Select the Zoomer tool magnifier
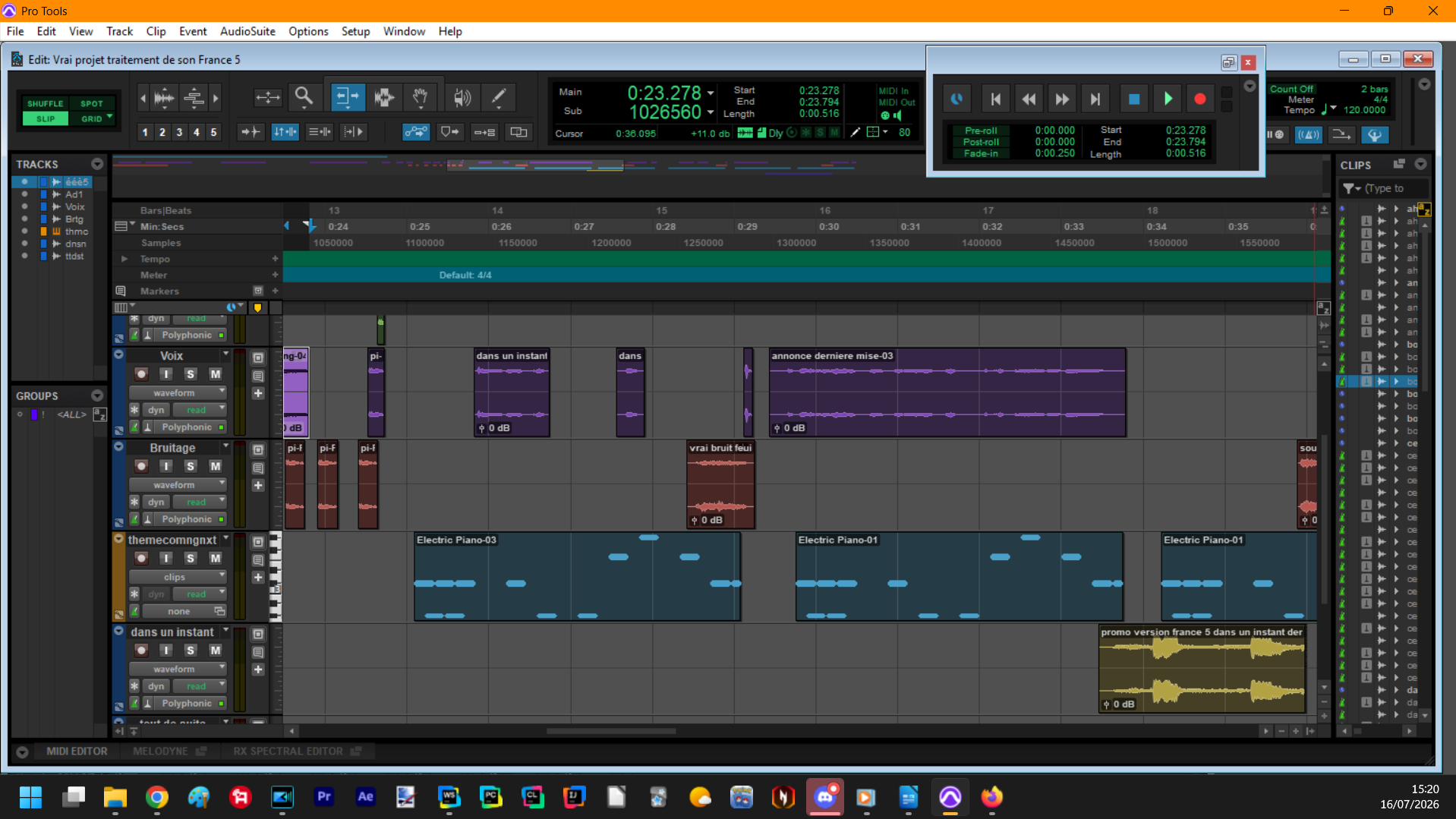The width and height of the screenshot is (1456, 819). pos(304,97)
